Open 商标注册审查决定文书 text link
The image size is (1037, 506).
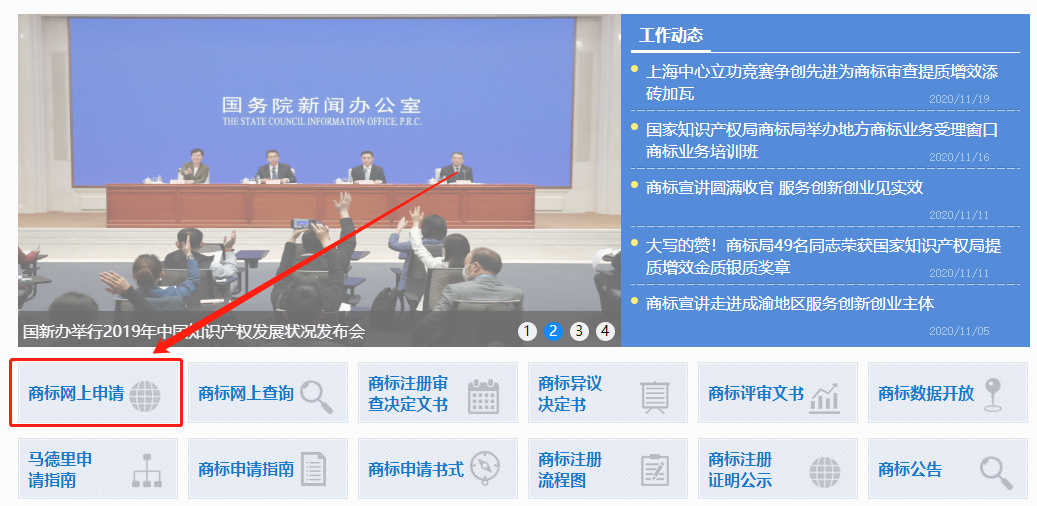point(408,394)
